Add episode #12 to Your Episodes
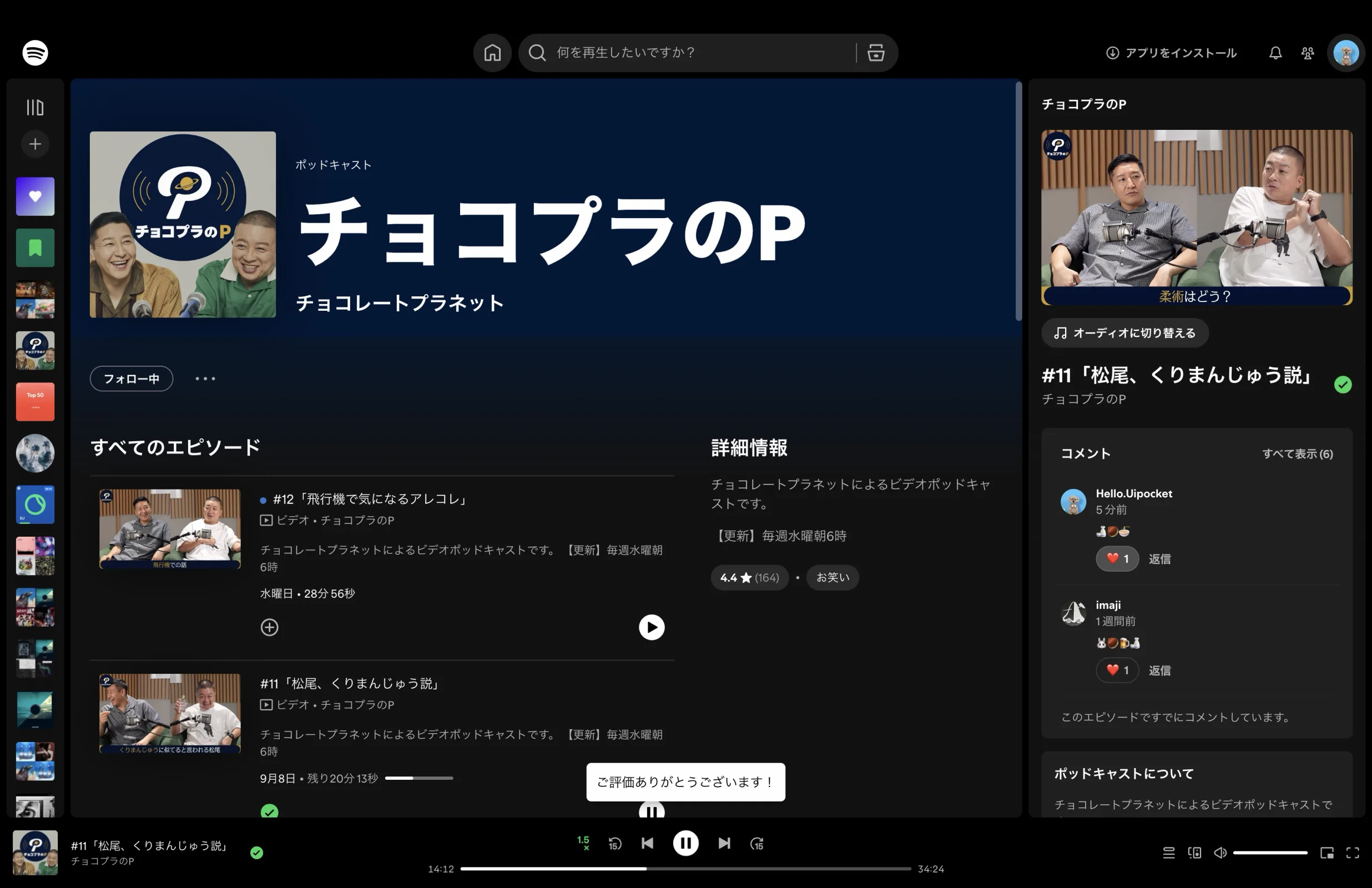 (269, 627)
